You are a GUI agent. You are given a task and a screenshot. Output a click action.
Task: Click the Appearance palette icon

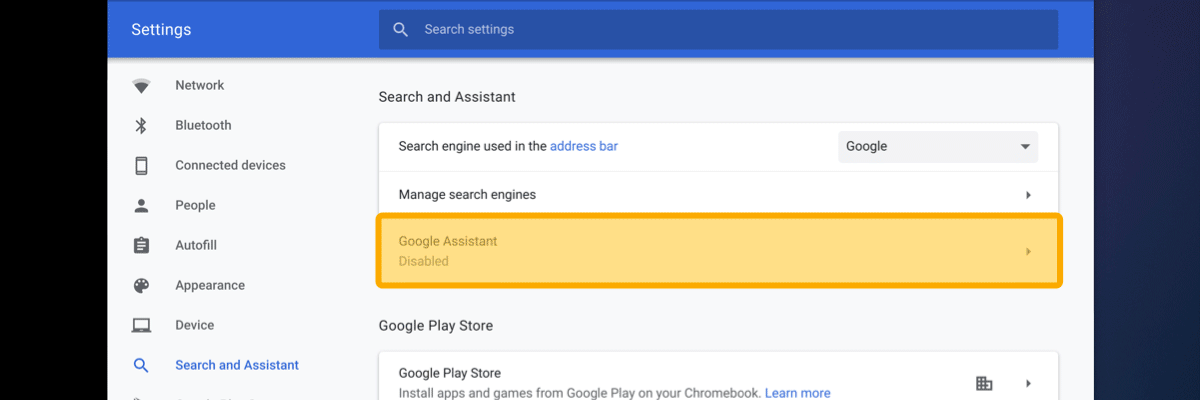[141, 285]
